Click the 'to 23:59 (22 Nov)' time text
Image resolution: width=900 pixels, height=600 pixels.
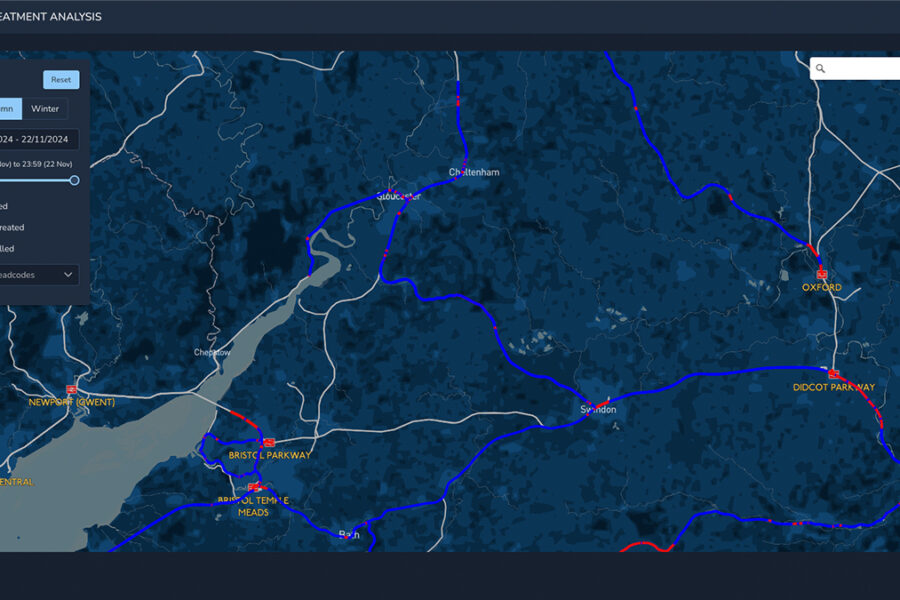[x=43, y=164]
